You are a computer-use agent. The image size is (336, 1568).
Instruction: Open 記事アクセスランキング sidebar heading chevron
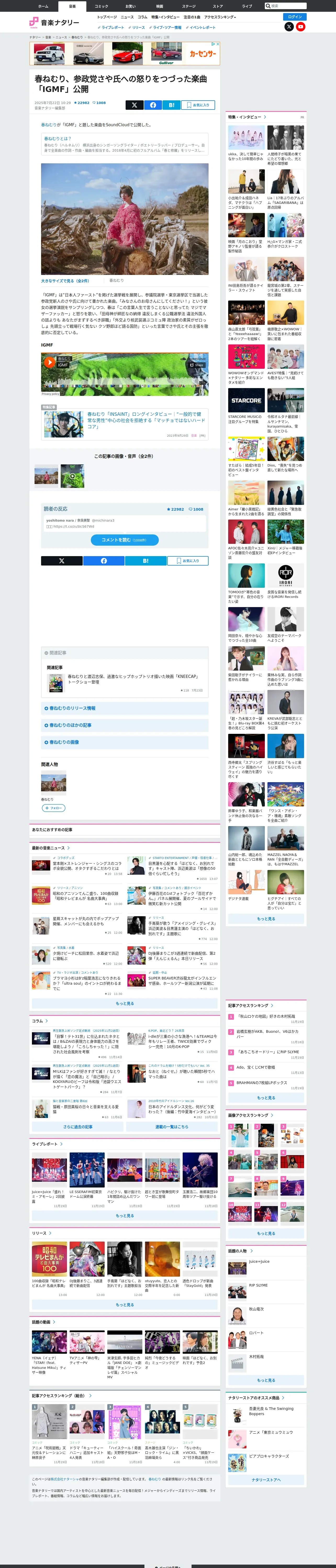[272, 1006]
